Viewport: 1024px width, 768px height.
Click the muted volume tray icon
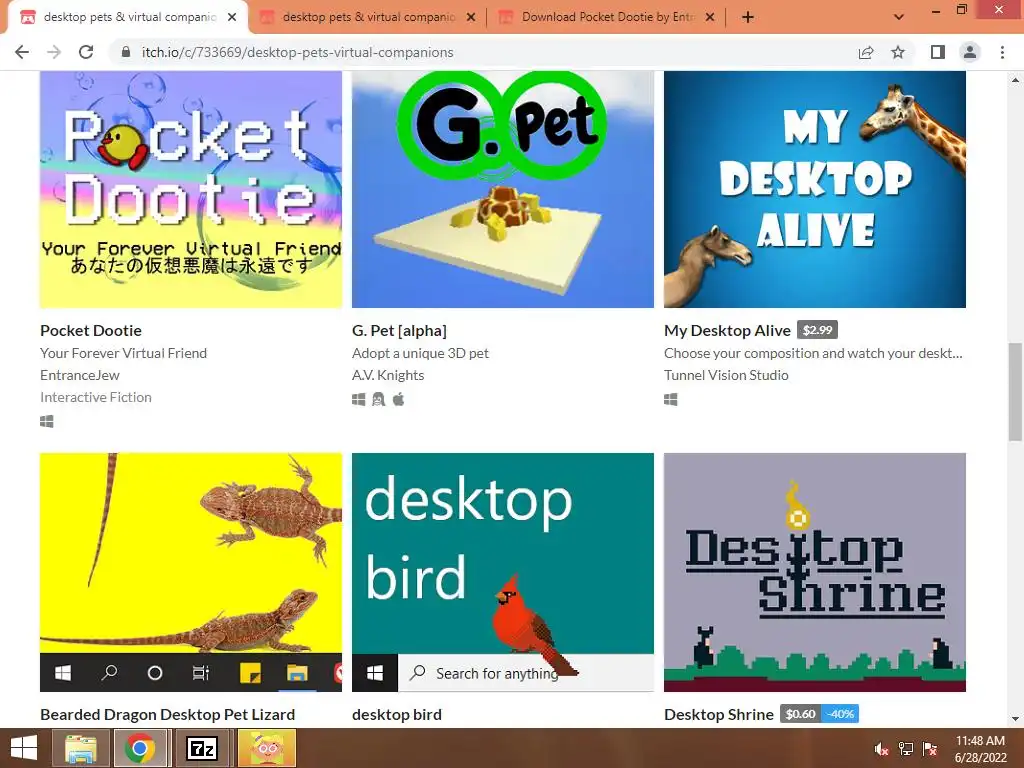coord(881,749)
